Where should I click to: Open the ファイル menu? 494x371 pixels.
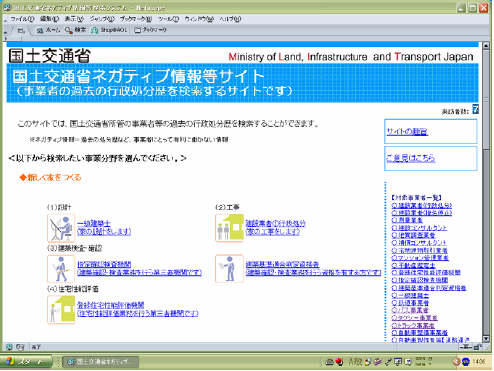point(22,19)
